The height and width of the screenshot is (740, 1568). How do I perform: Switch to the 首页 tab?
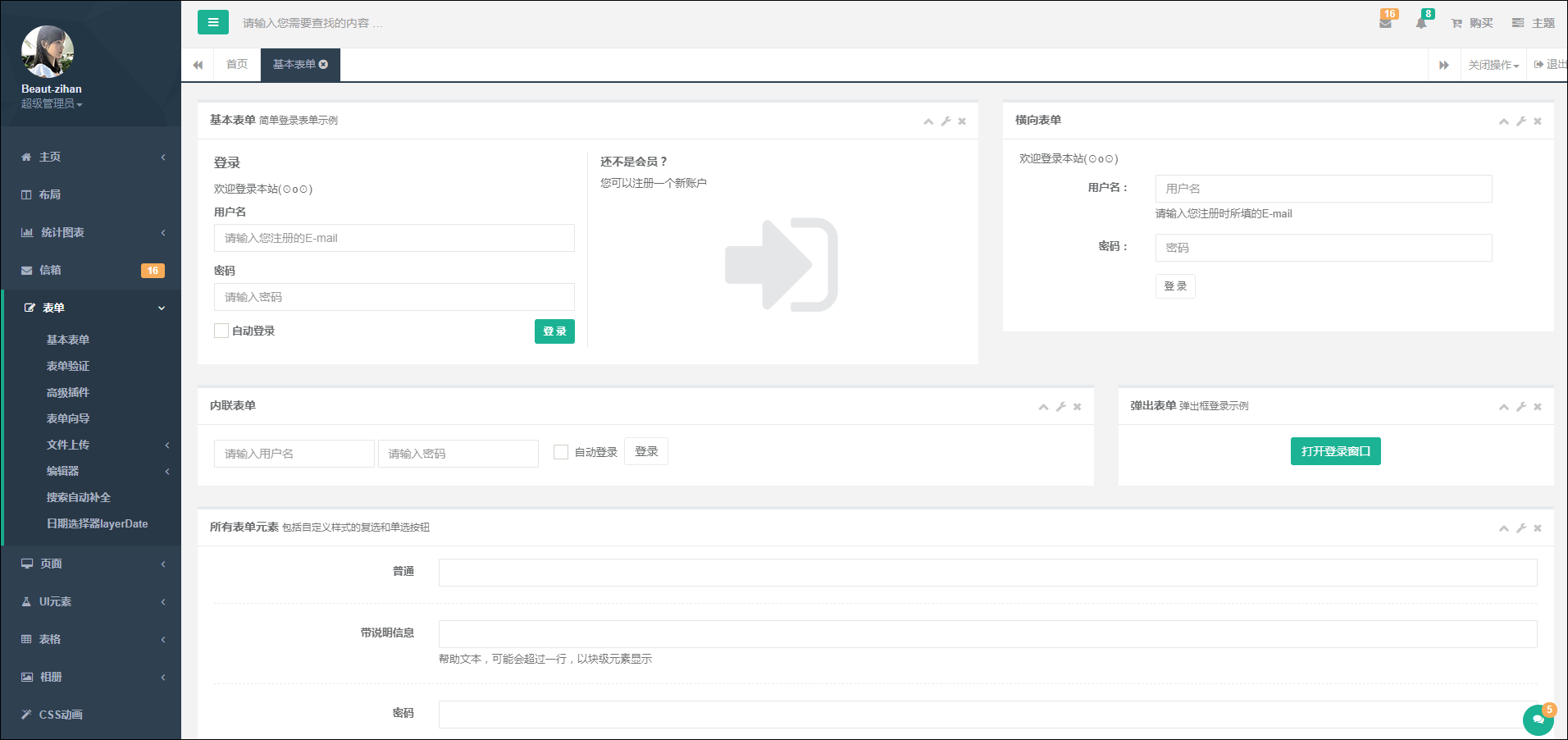tap(237, 65)
